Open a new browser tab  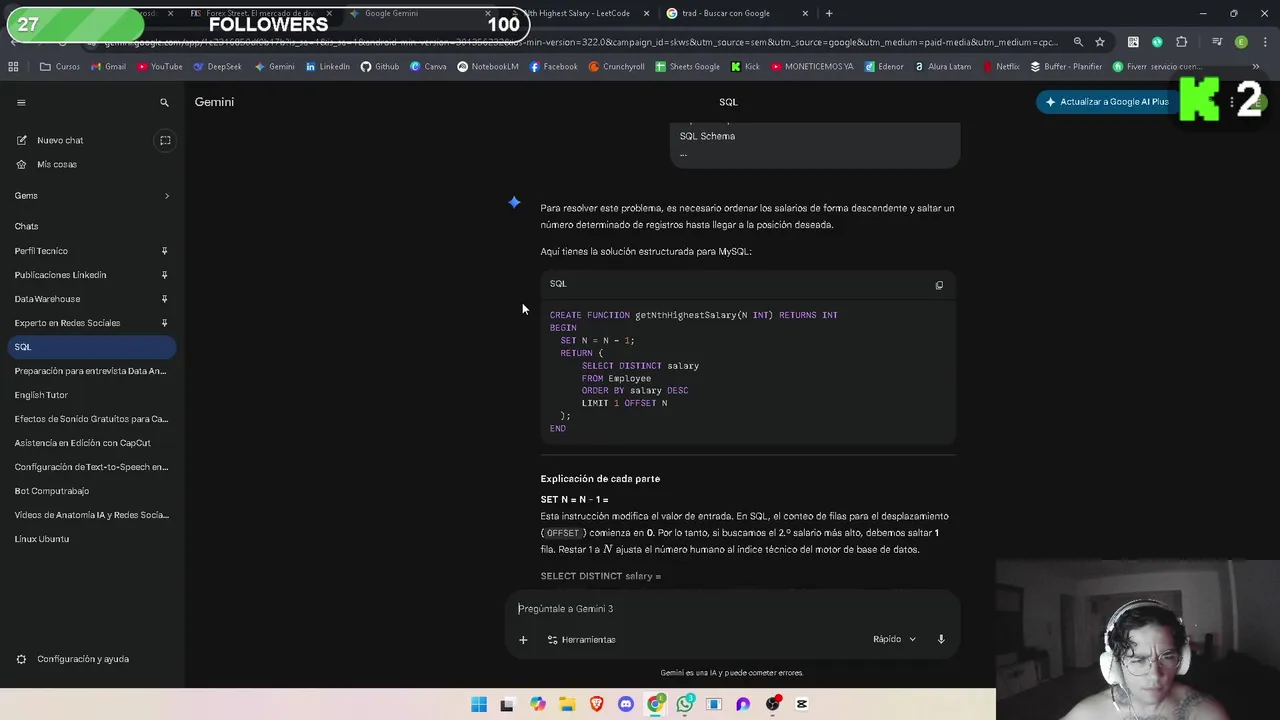point(829,13)
